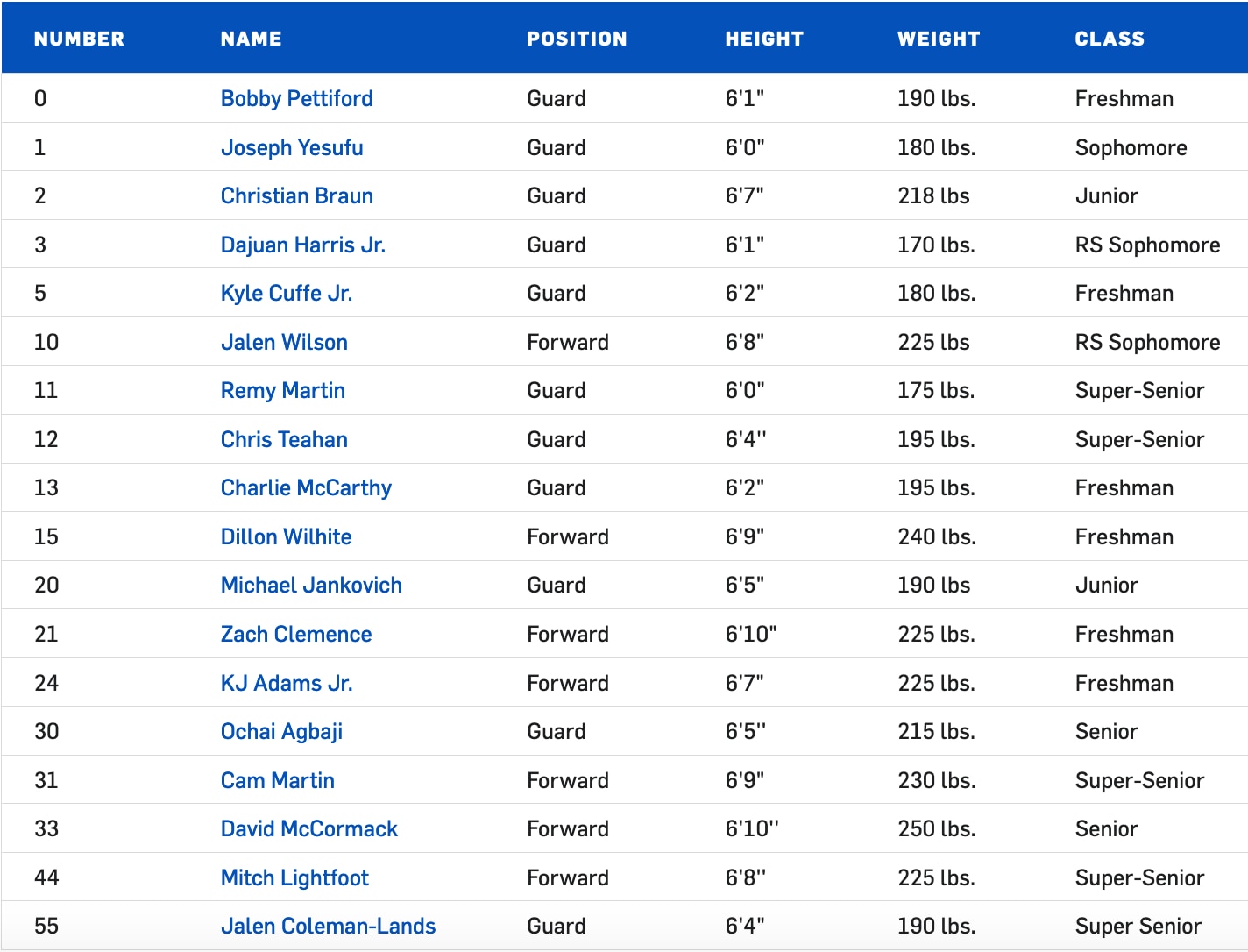Viewport: 1248px width, 952px height.
Task: Select the Dajuan Harris Jr. link
Action: tap(302, 245)
